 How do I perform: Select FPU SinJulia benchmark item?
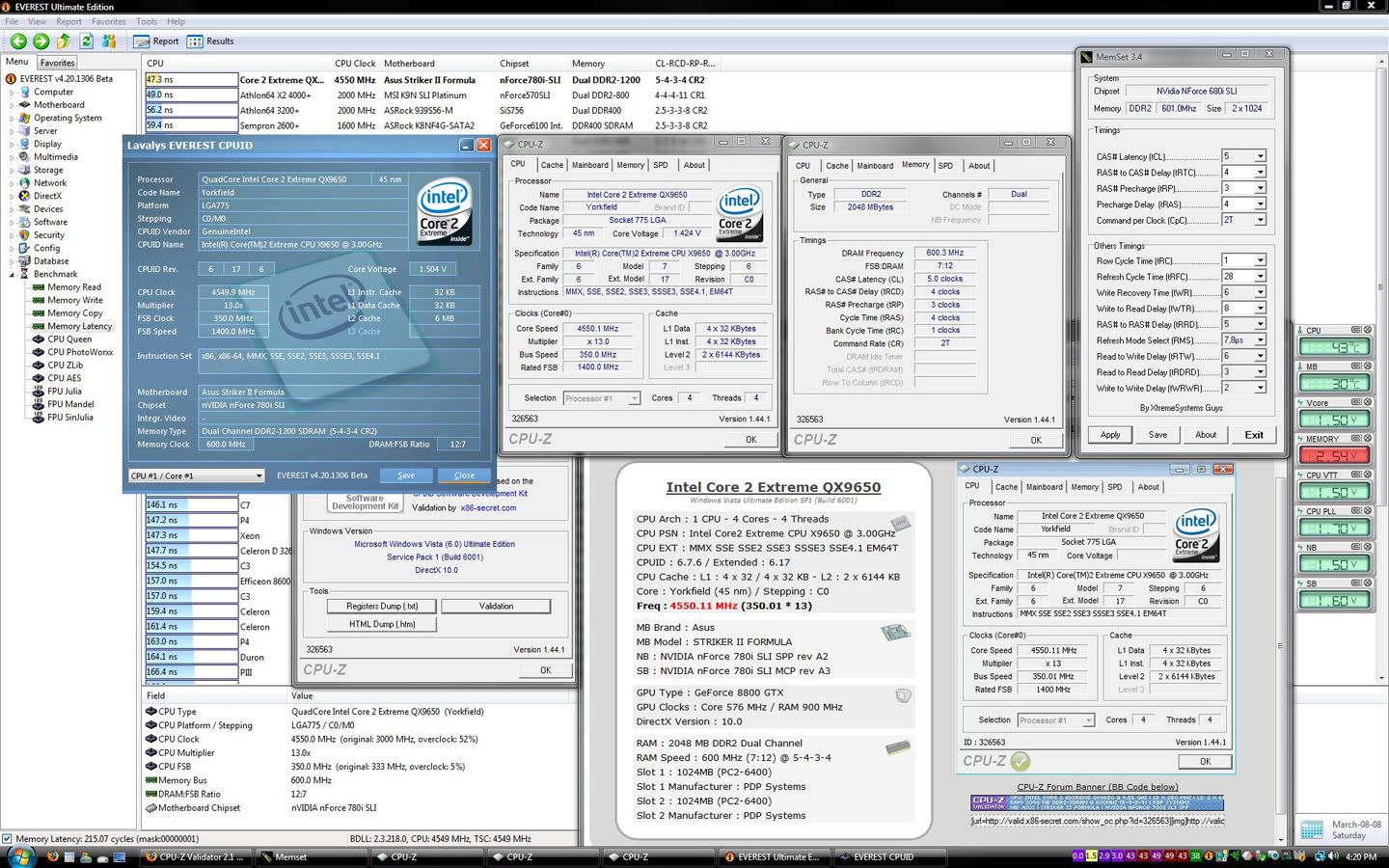(x=64, y=418)
